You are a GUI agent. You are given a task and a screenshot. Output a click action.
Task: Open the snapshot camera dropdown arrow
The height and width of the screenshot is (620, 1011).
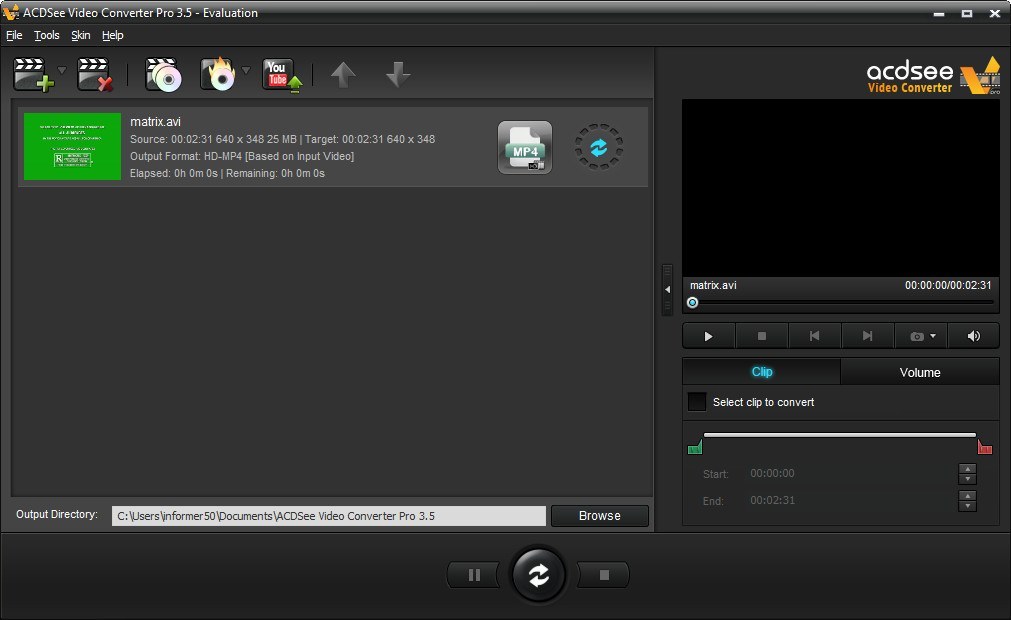[933, 336]
